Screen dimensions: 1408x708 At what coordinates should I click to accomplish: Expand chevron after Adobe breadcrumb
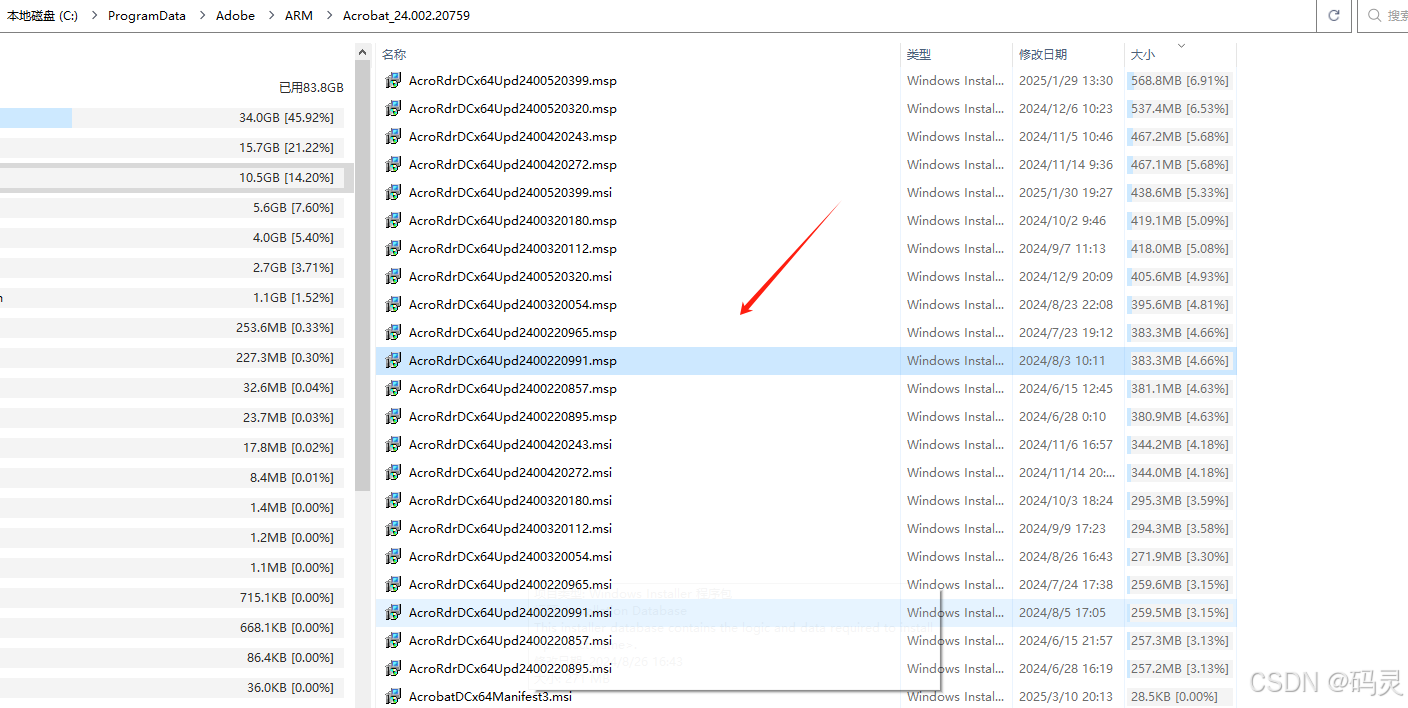click(x=270, y=16)
